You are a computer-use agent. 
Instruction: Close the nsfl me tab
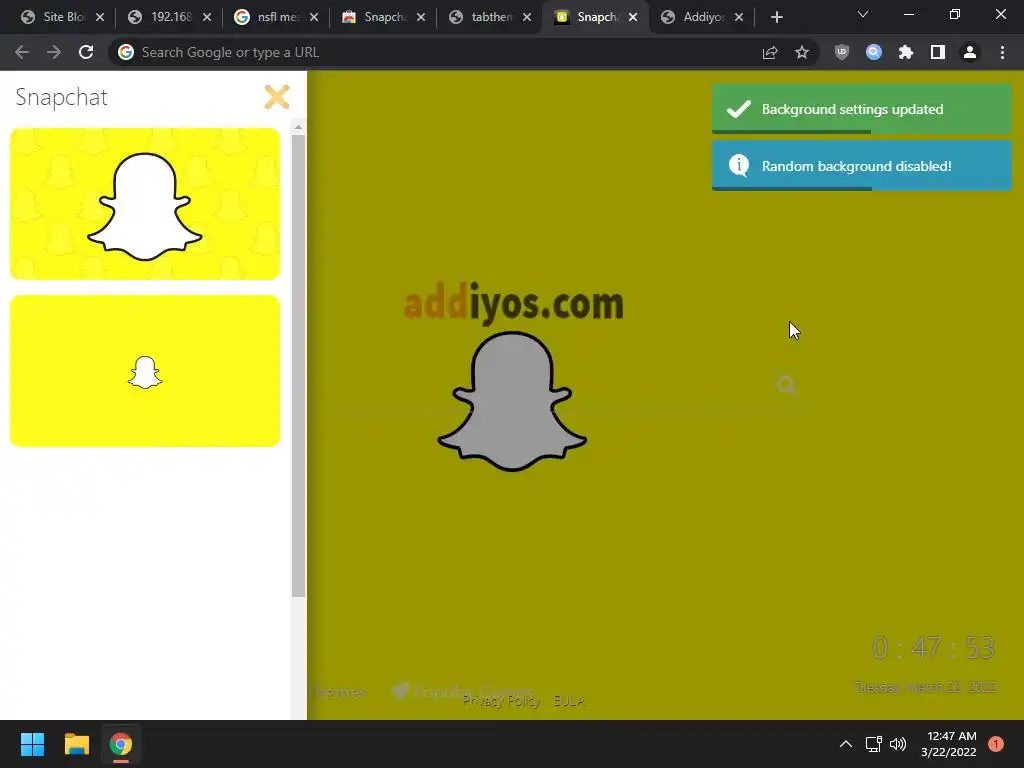point(314,17)
